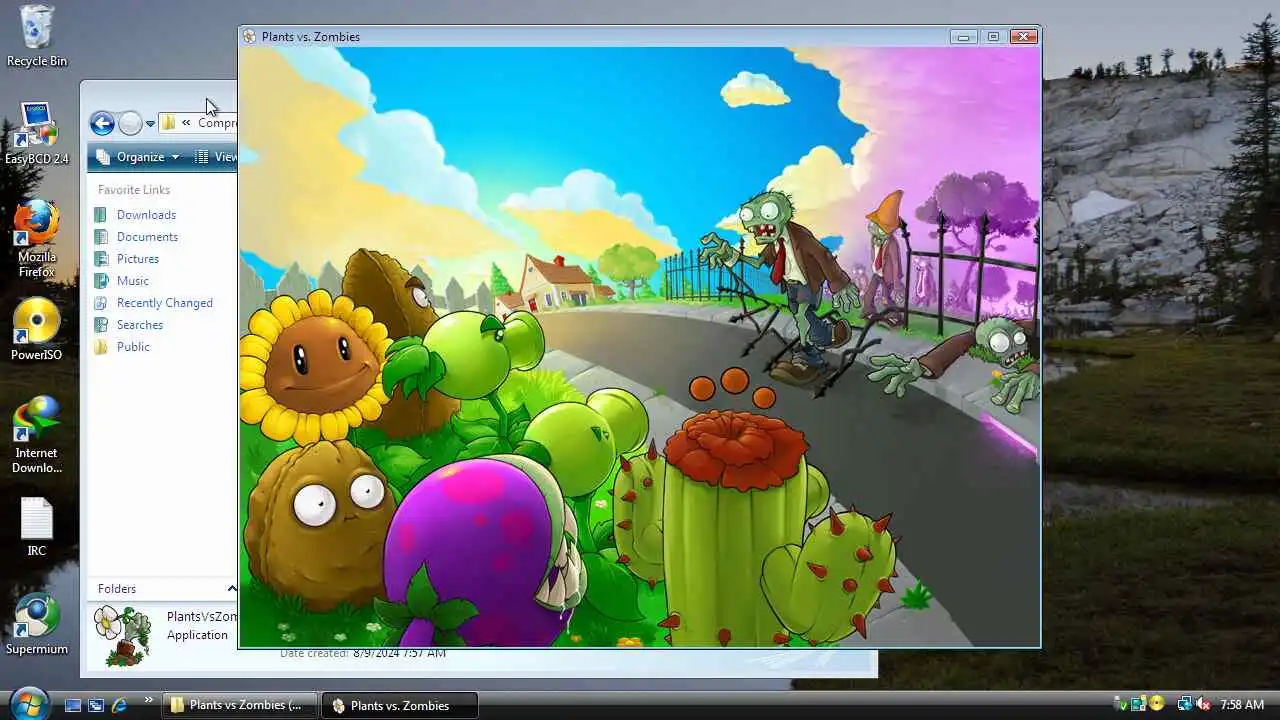
Task: Open the Recycle Bin desktop icon
Action: click(36, 36)
